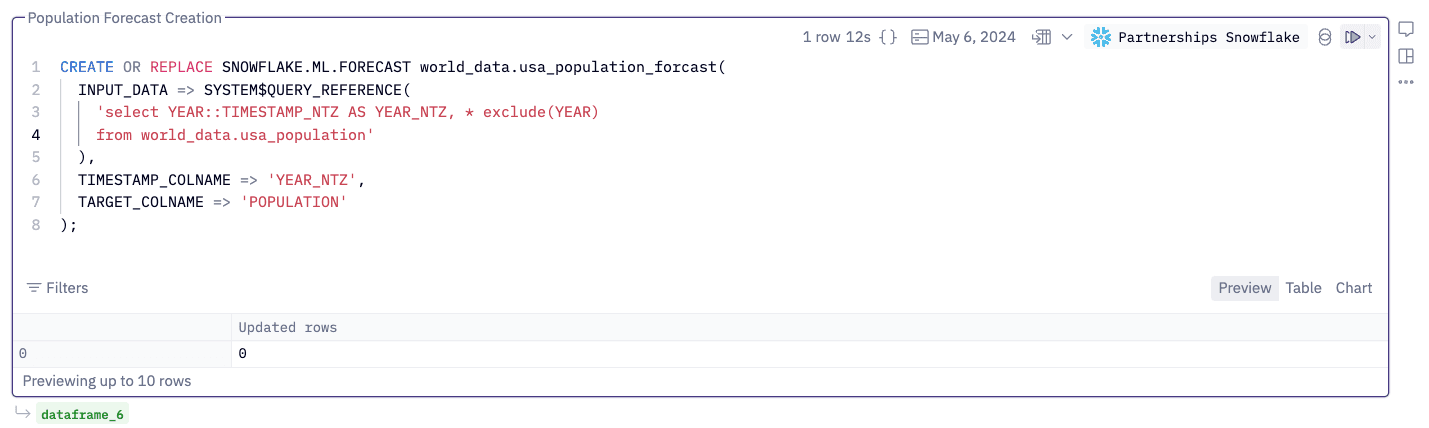Expand the run options dropdown arrow

click(x=1372, y=37)
